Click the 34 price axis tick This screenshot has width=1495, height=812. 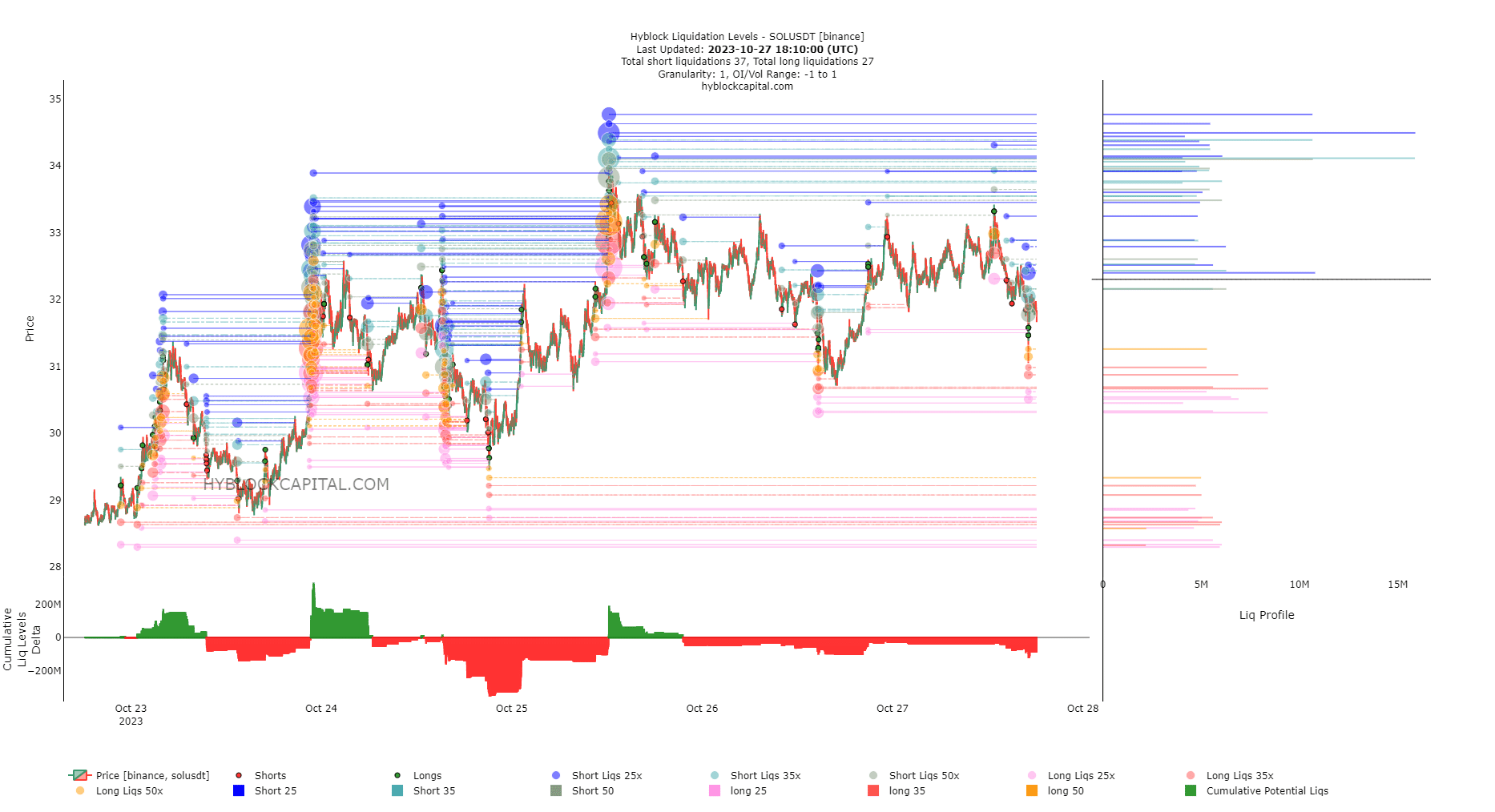(x=55, y=166)
